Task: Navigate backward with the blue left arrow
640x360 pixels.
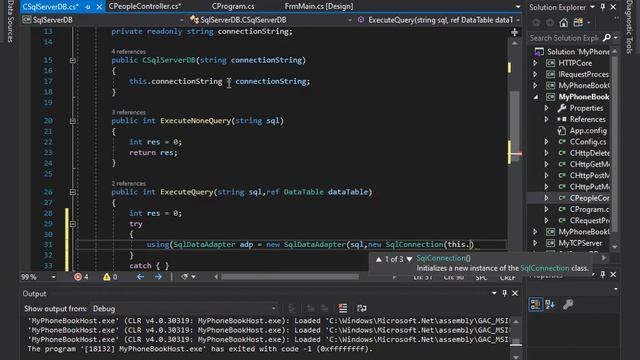Action: click(140, 277)
